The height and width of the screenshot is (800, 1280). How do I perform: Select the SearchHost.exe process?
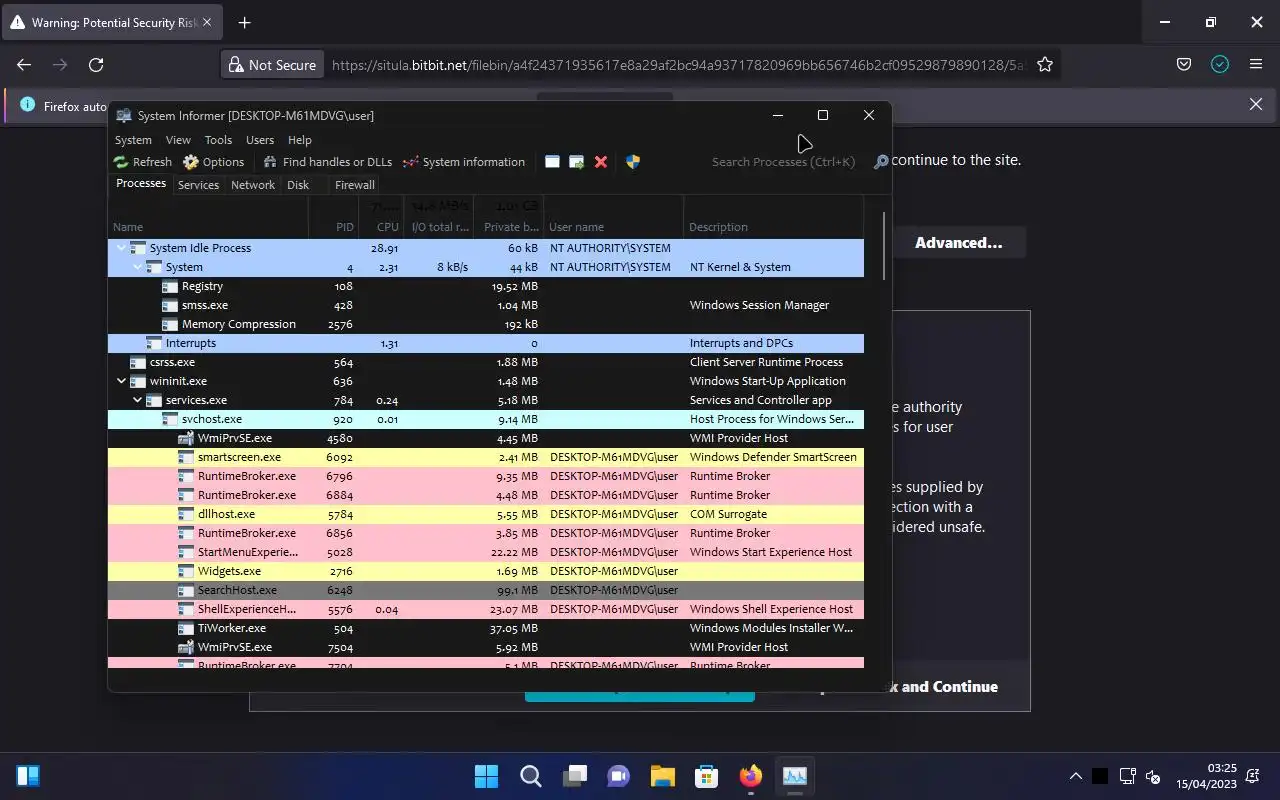pos(486,590)
